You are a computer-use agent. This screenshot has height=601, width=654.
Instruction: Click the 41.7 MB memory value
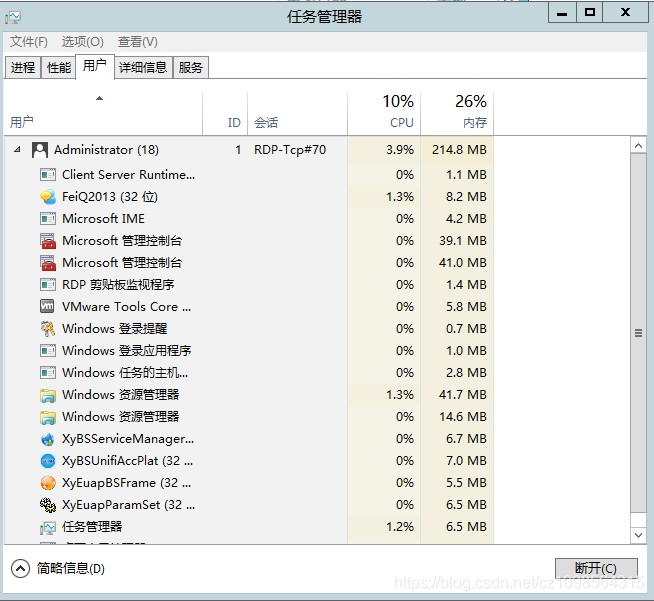[x=463, y=395]
